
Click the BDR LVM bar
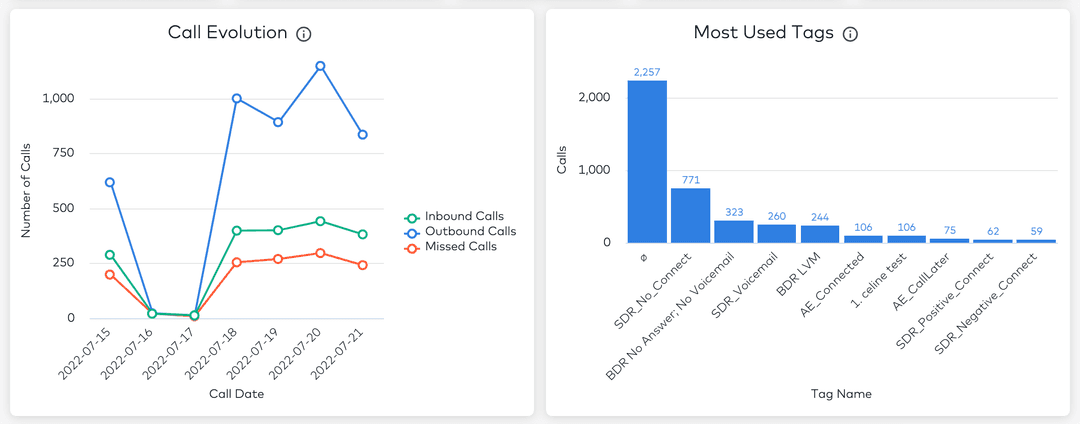pos(820,234)
